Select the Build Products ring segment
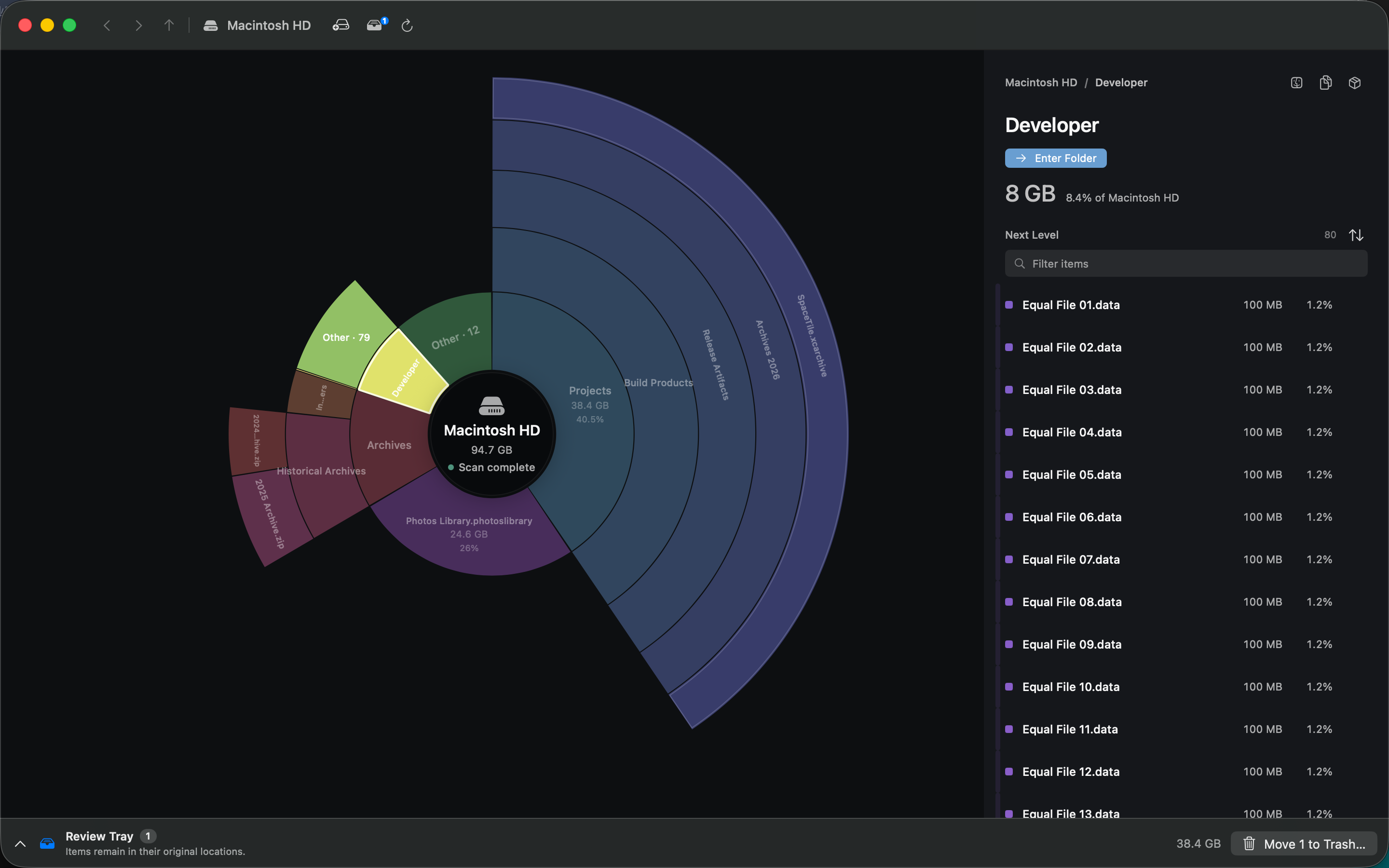 pos(658,383)
